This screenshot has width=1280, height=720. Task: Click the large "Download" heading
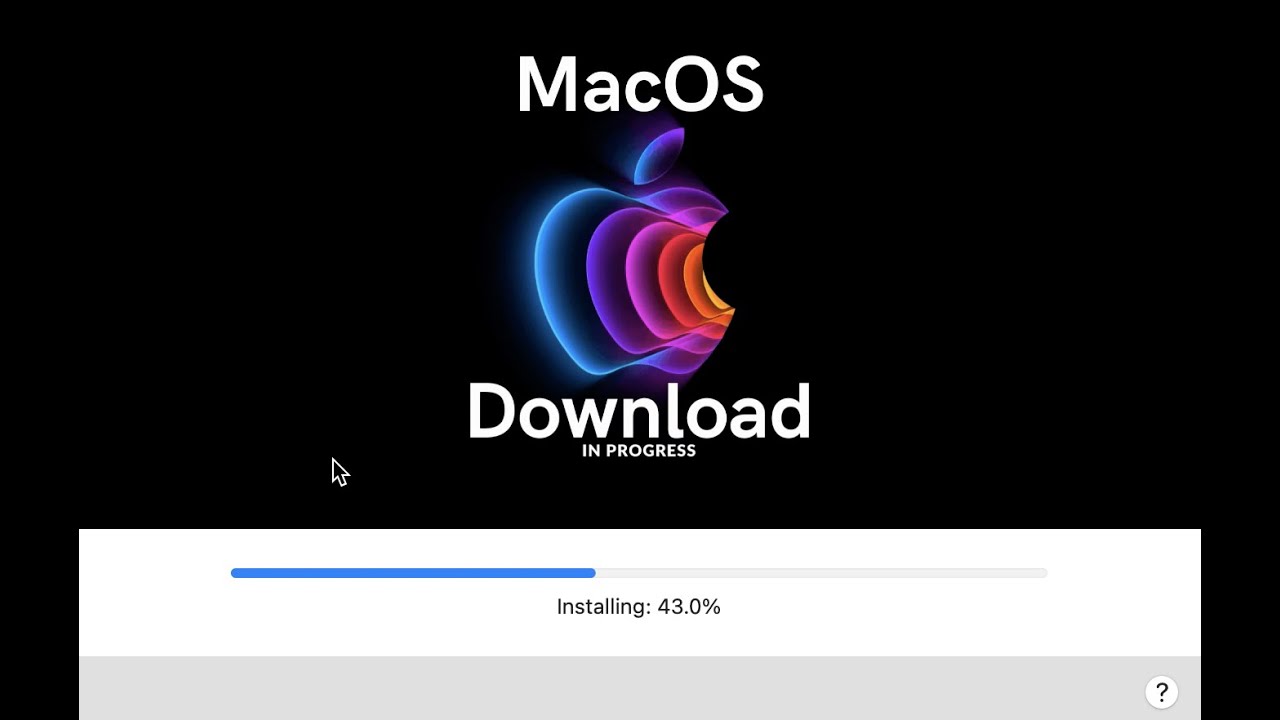click(x=638, y=411)
